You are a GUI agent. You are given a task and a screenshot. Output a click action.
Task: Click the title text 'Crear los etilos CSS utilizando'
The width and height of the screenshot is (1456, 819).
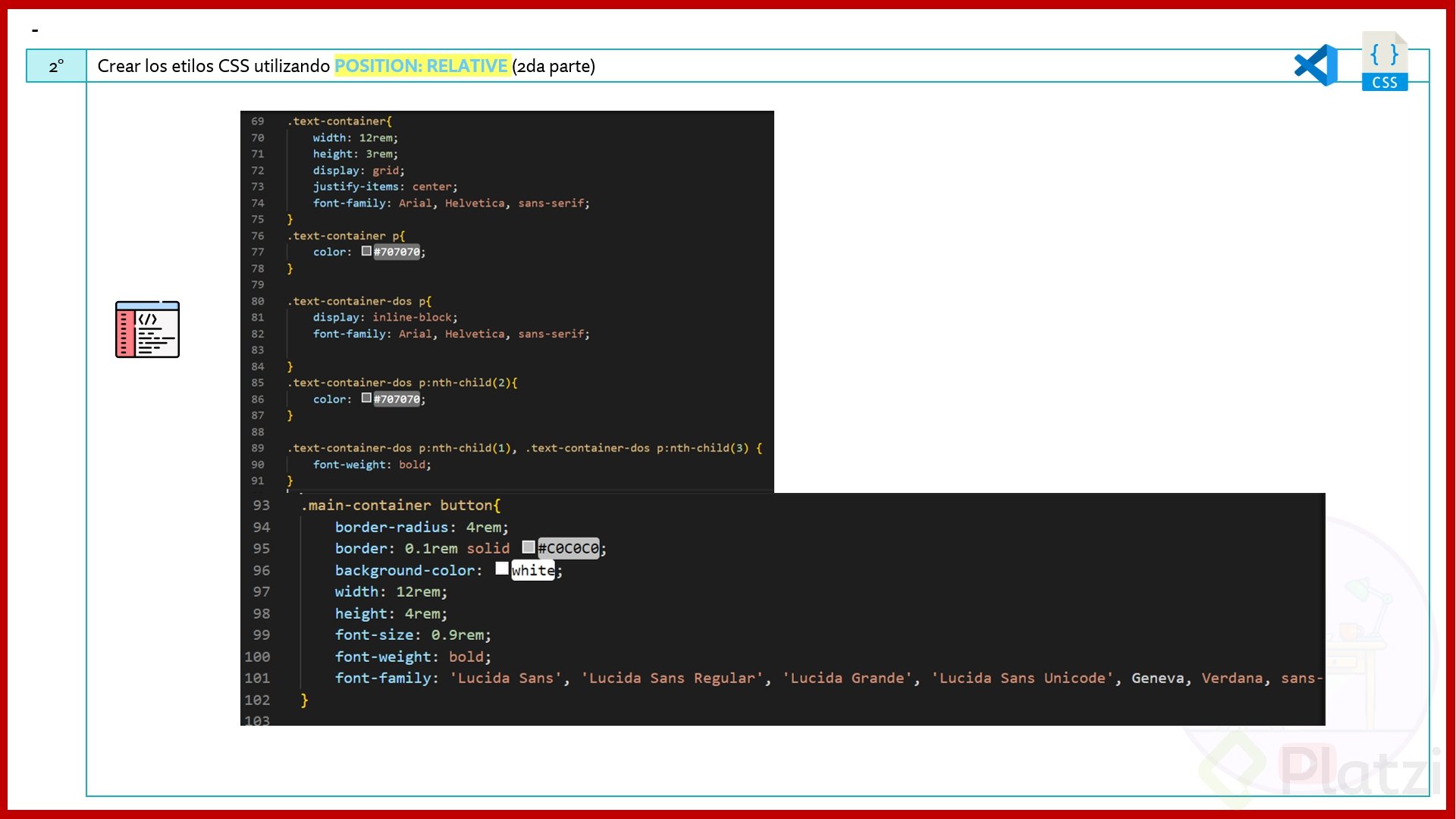click(x=213, y=66)
